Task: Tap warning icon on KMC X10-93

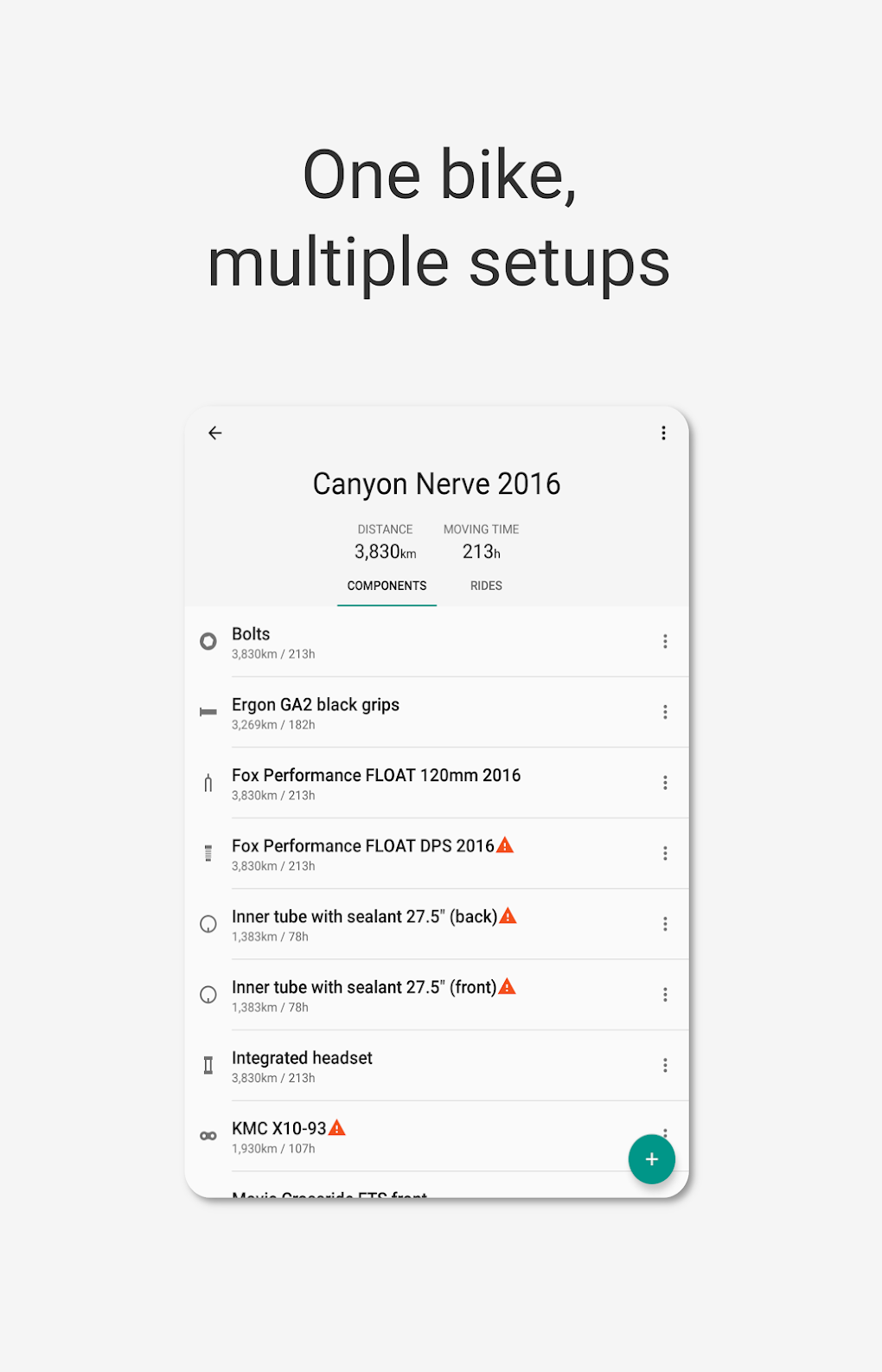Action: click(x=337, y=1128)
